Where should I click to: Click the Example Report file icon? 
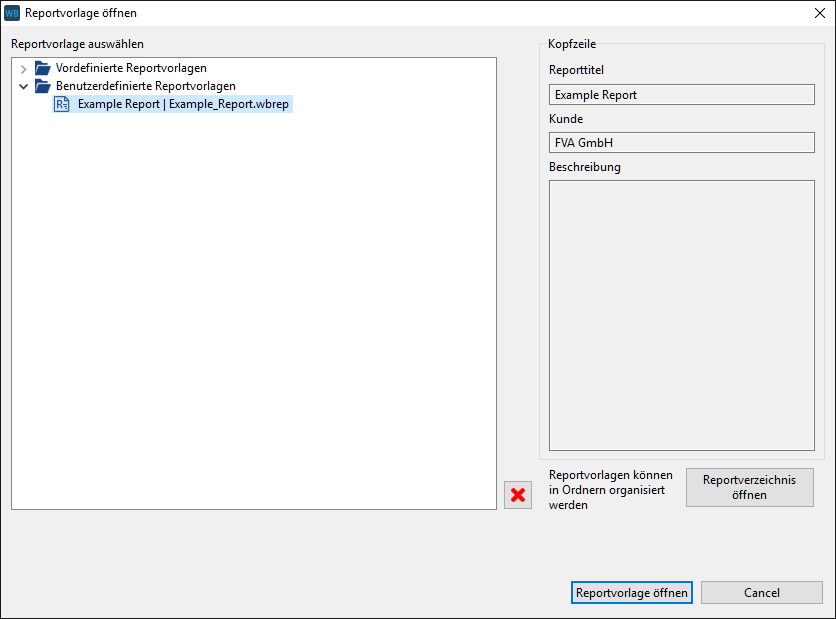[x=62, y=104]
